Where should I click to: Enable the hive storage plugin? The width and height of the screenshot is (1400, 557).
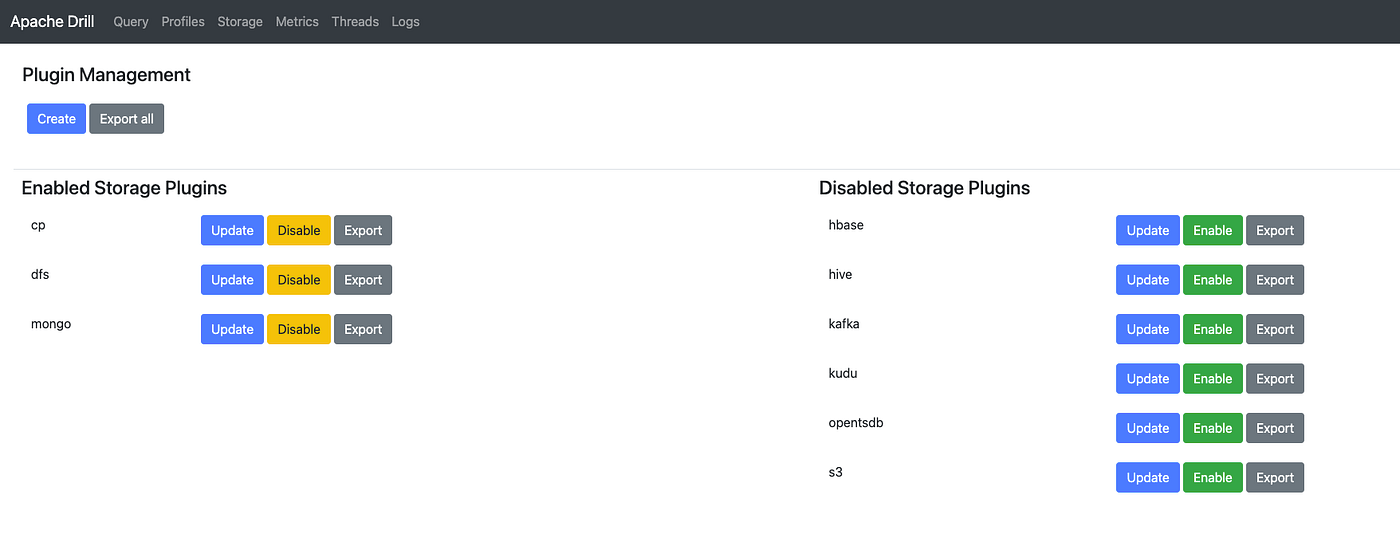pos(1212,280)
